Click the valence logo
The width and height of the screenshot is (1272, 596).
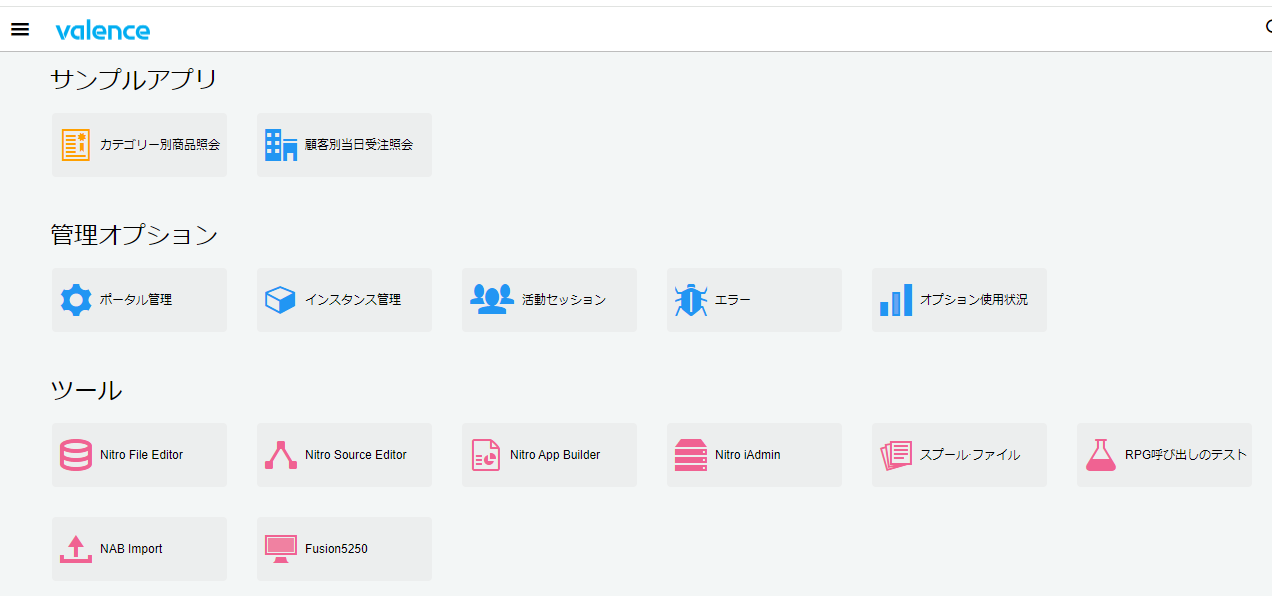point(103,30)
